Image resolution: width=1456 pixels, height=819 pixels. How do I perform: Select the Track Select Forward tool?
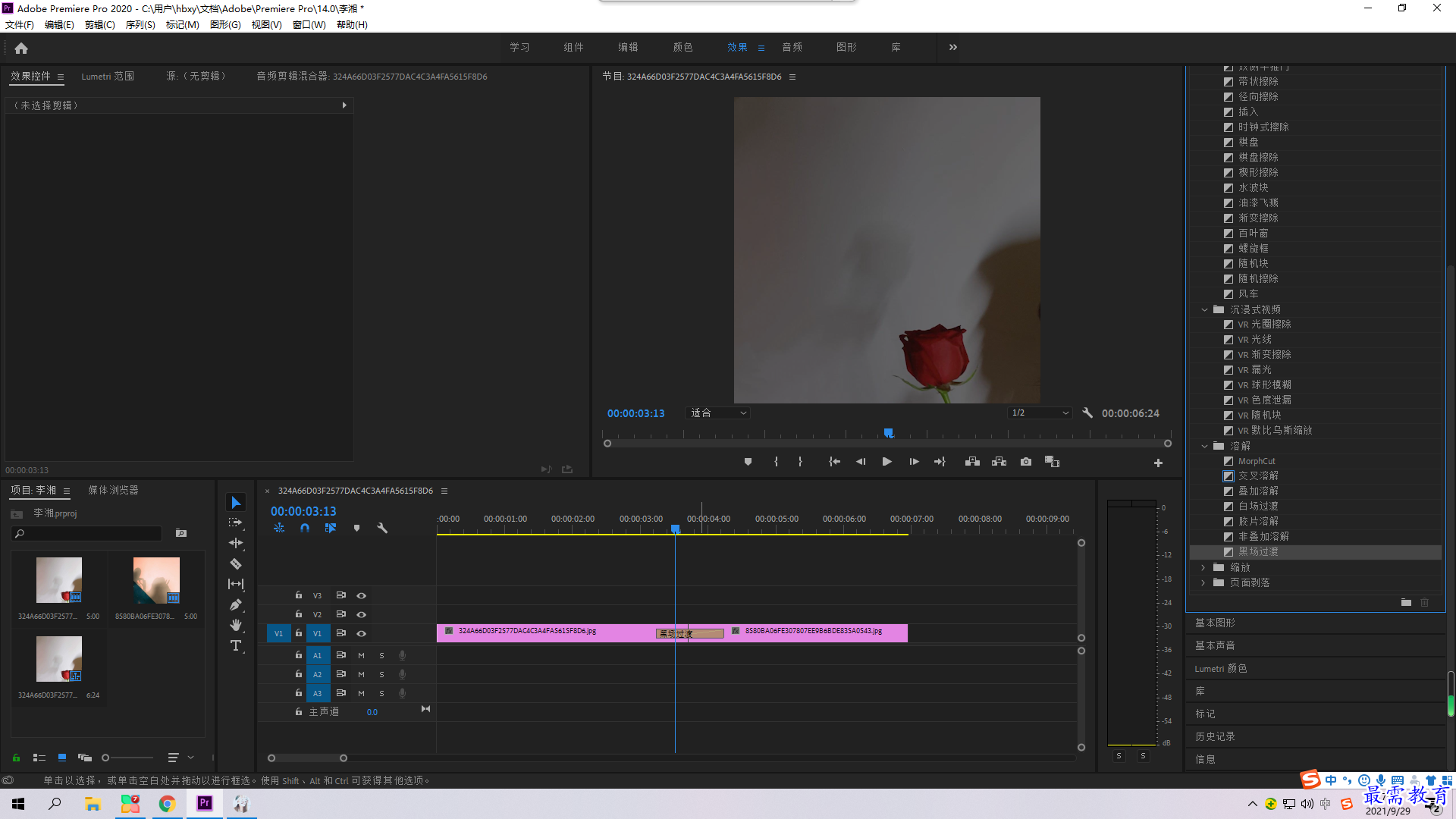[x=236, y=522]
